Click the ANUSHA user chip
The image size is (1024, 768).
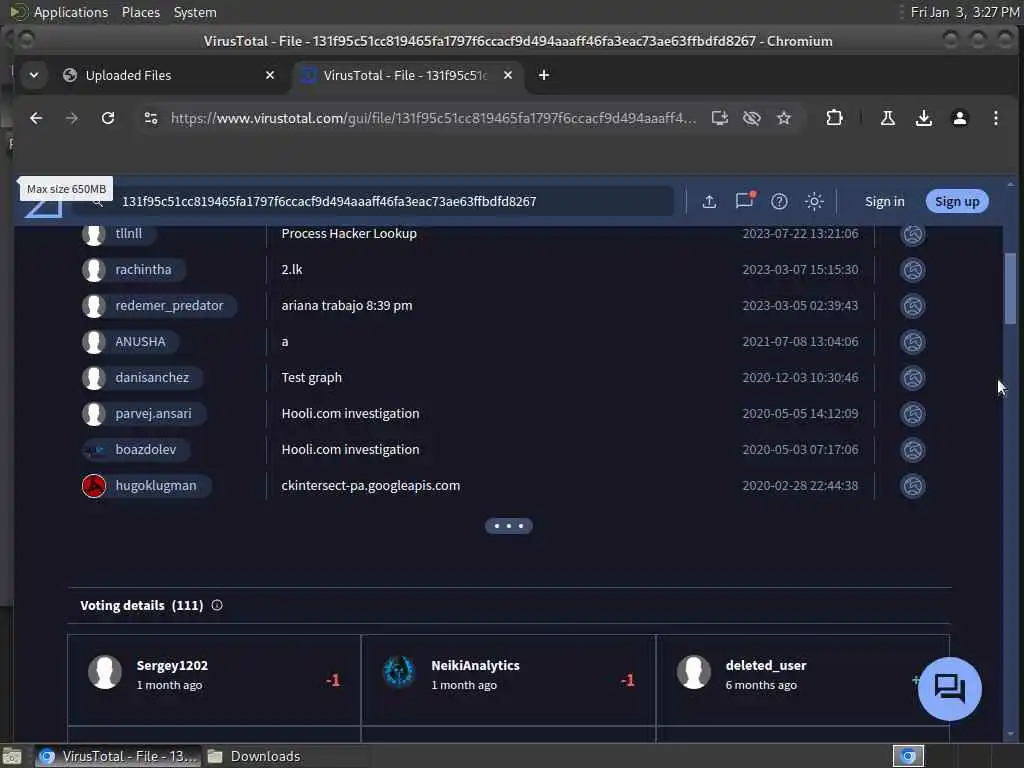[x=131, y=342]
